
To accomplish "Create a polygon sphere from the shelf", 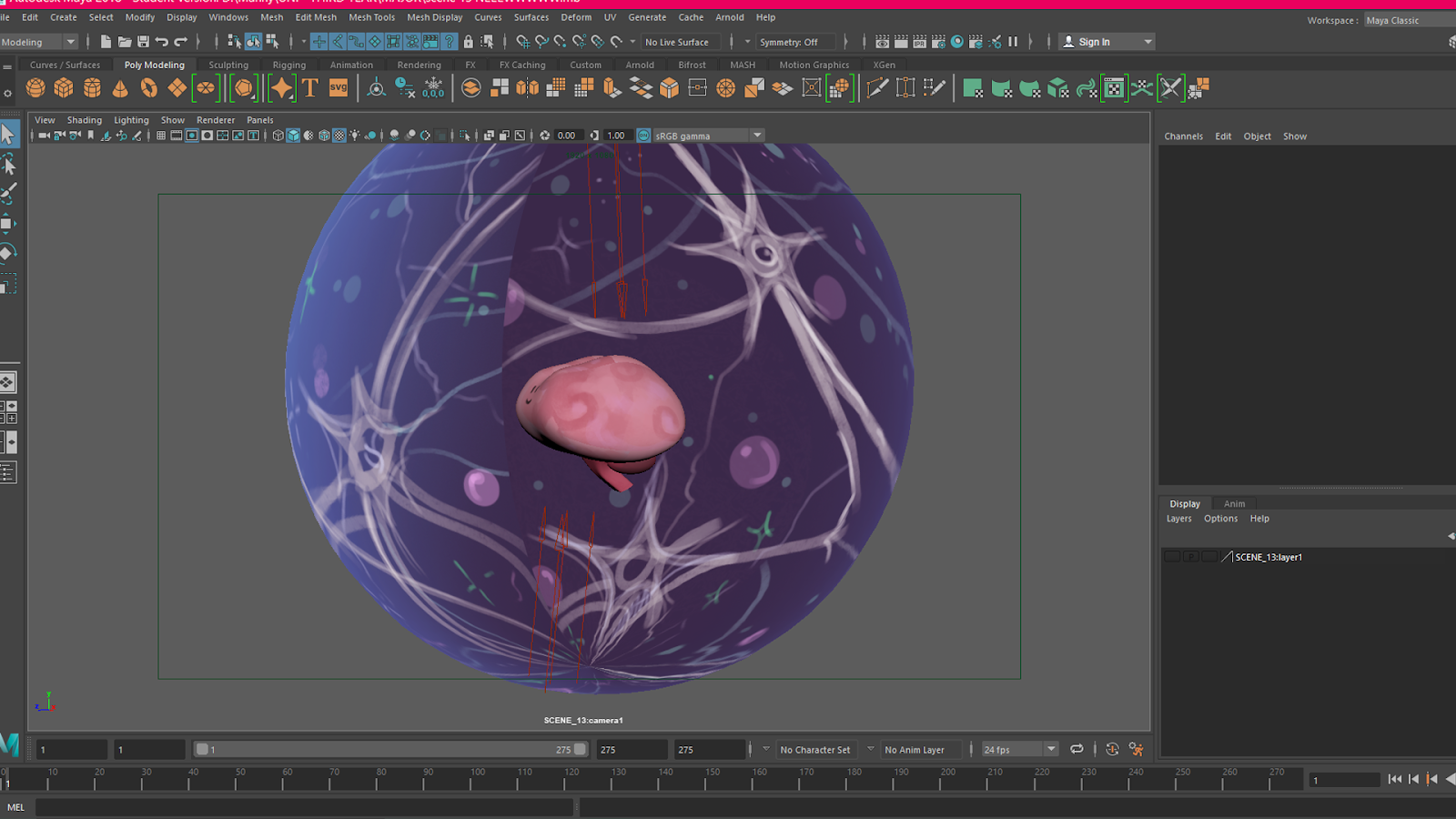I will pyautogui.click(x=35, y=88).
